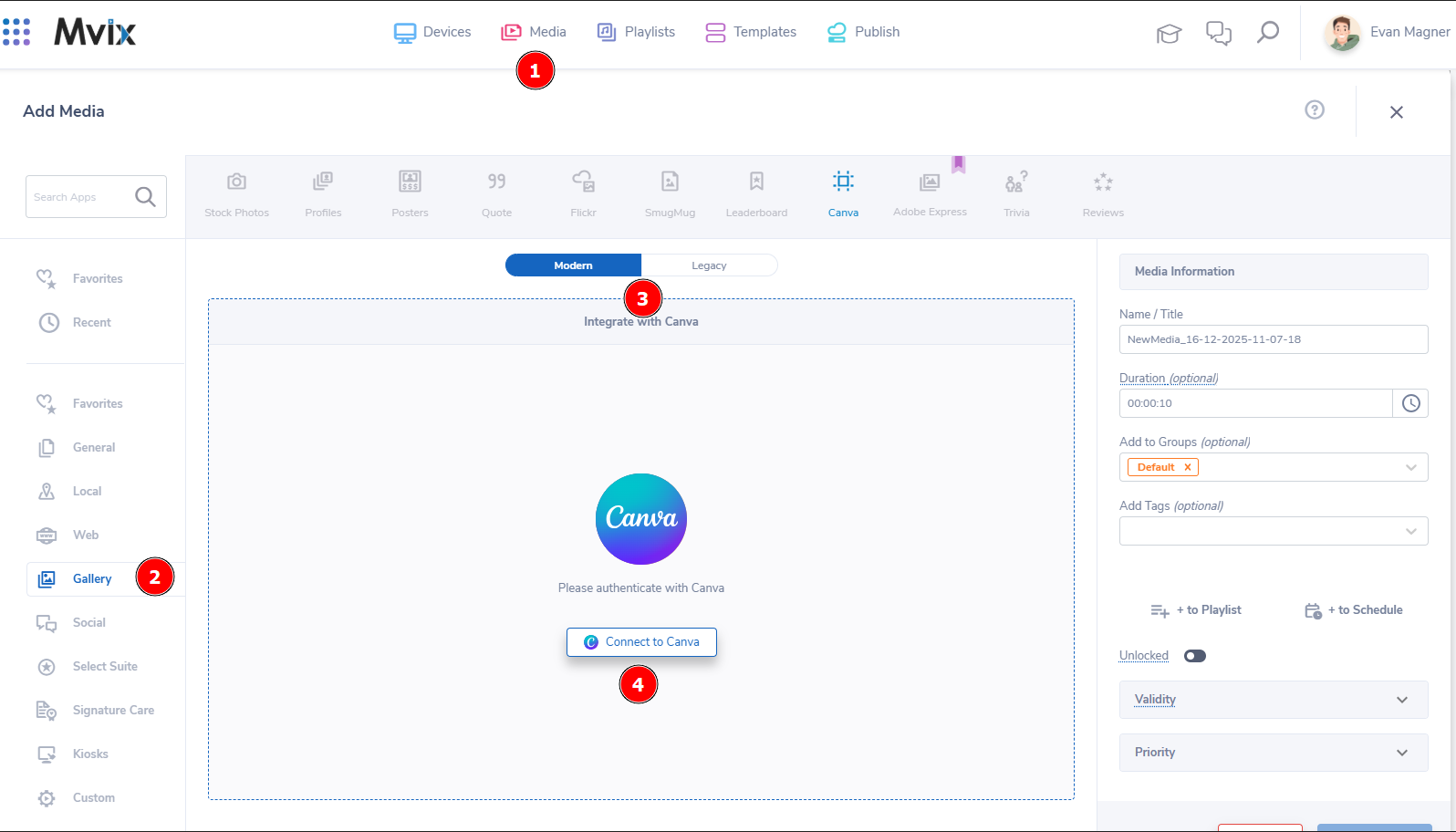The image size is (1456, 832).
Task: Open the Publish section
Action: click(863, 32)
